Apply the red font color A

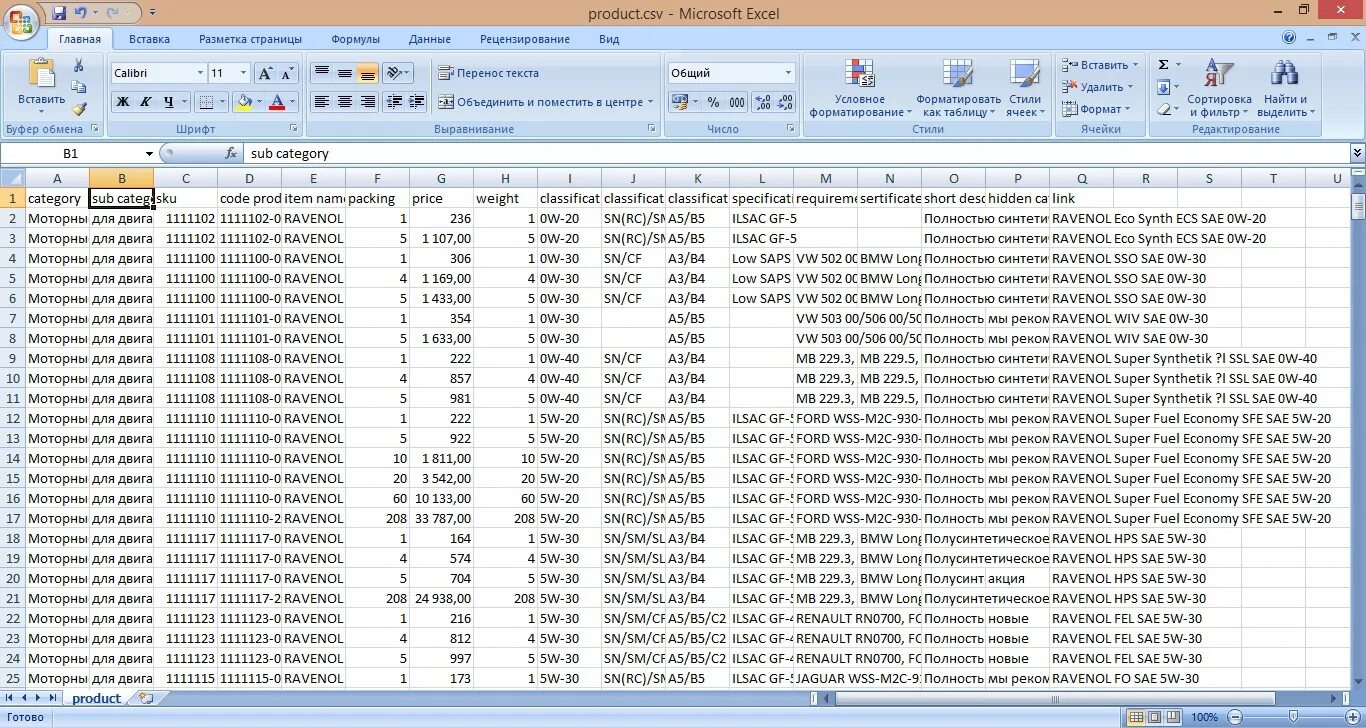pos(277,102)
